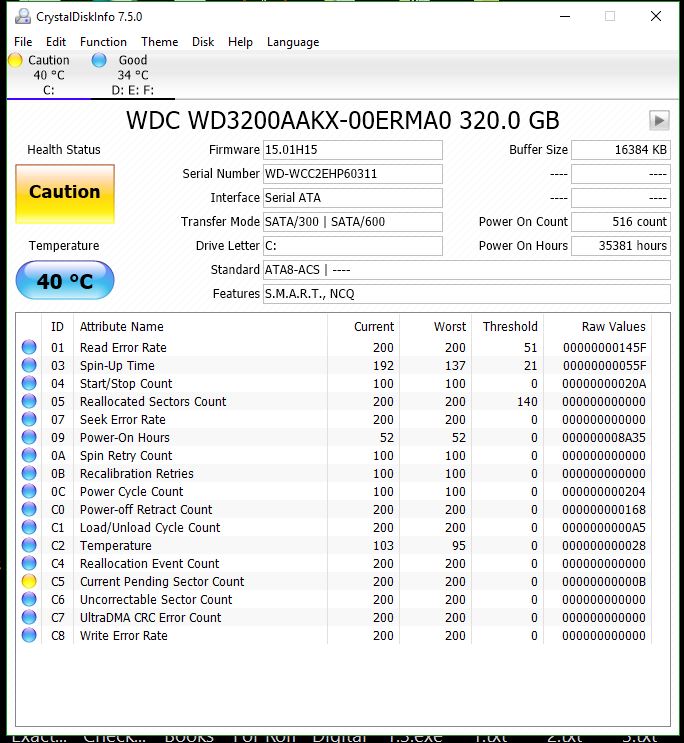The height and width of the screenshot is (743, 684).
Task: Click the Power On Hours value 35381 hours
Action: 620,246
